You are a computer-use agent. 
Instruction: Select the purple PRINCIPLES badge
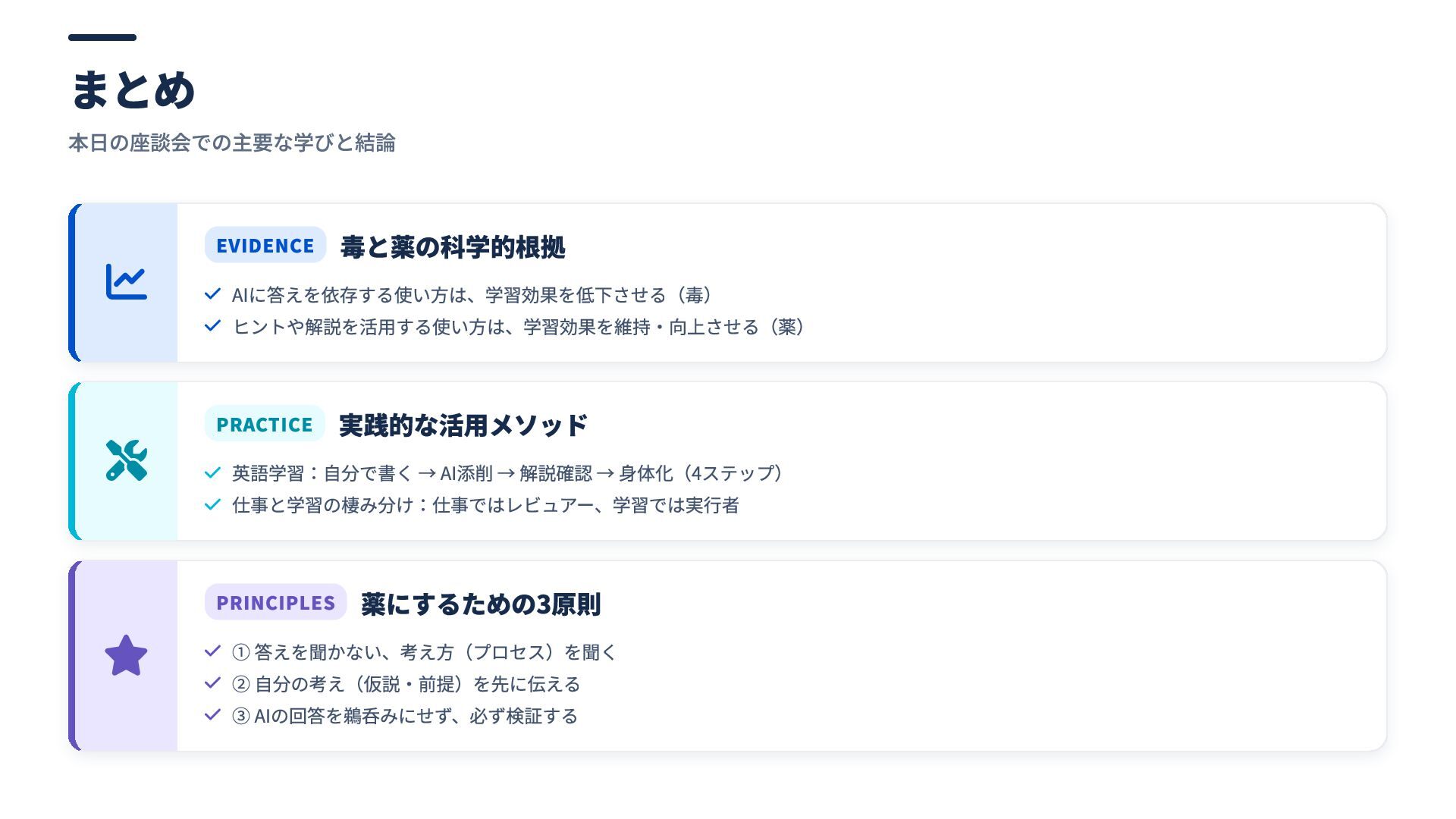point(275,603)
